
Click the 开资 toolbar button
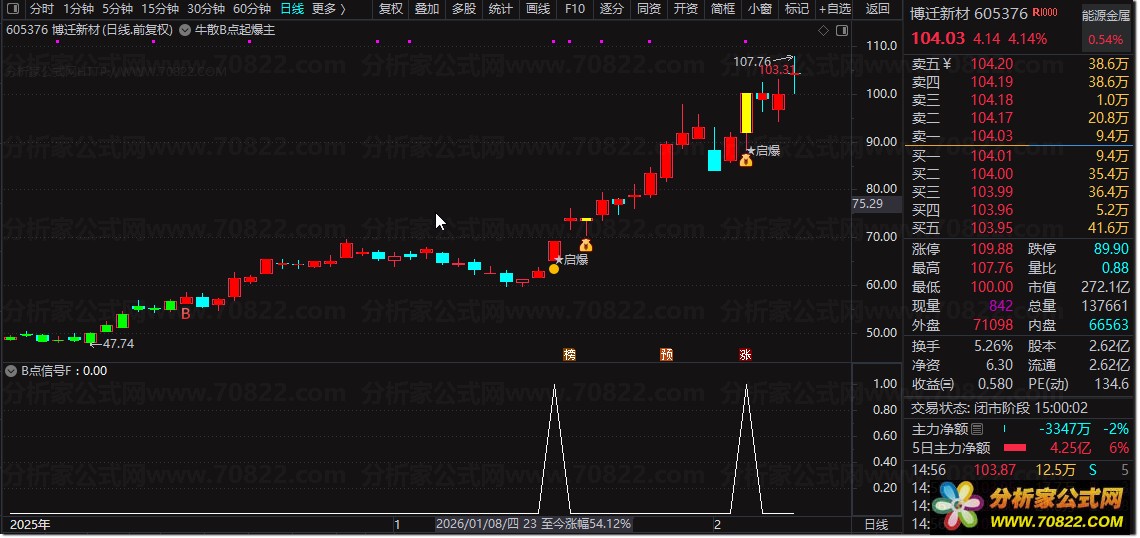coord(686,9)
